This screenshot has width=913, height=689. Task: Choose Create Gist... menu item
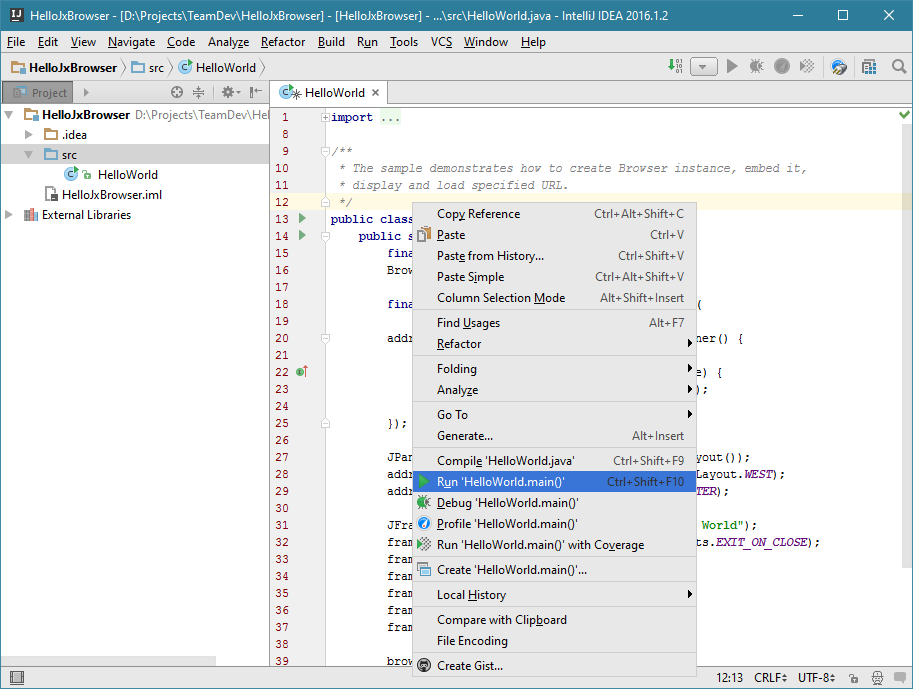click(x=554, y=666)
